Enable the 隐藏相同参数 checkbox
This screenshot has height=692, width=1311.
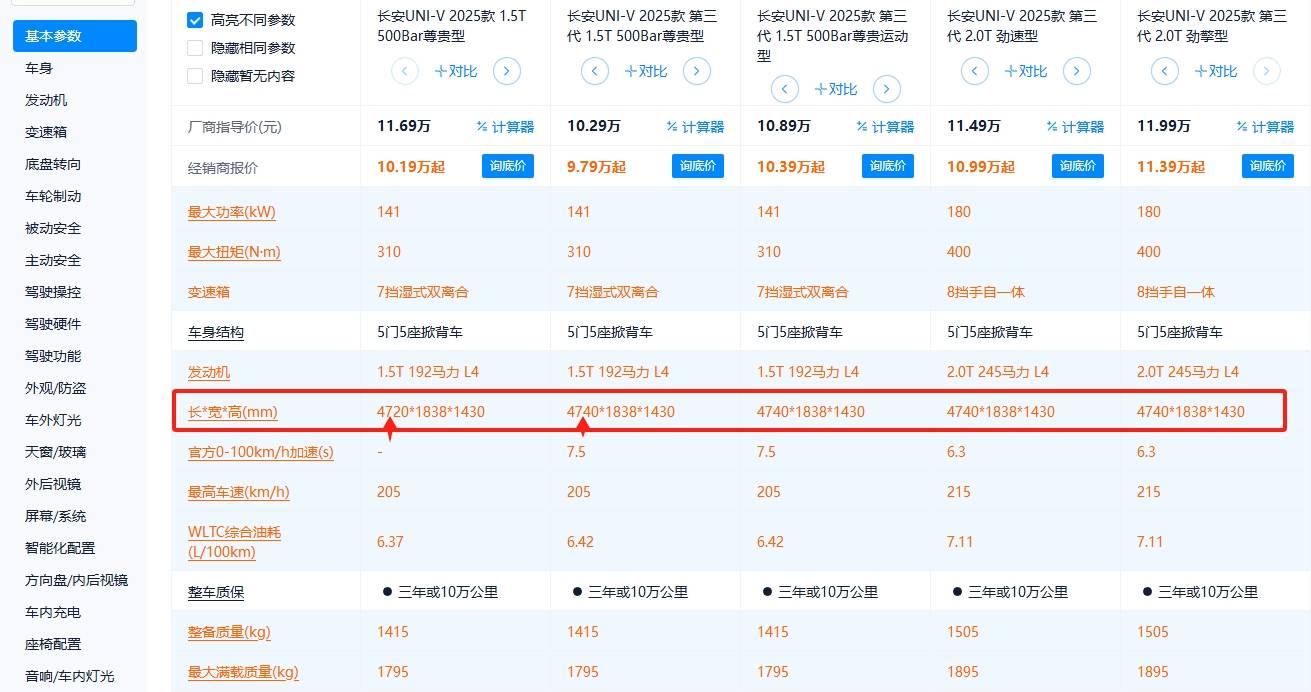point(195,47)
